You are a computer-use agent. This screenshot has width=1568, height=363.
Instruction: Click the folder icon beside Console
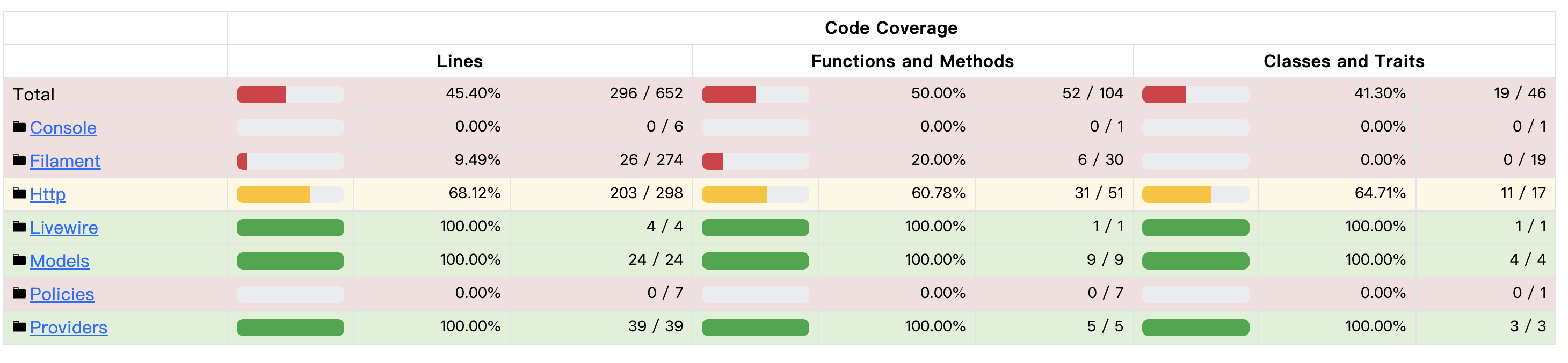click(19, 127)
